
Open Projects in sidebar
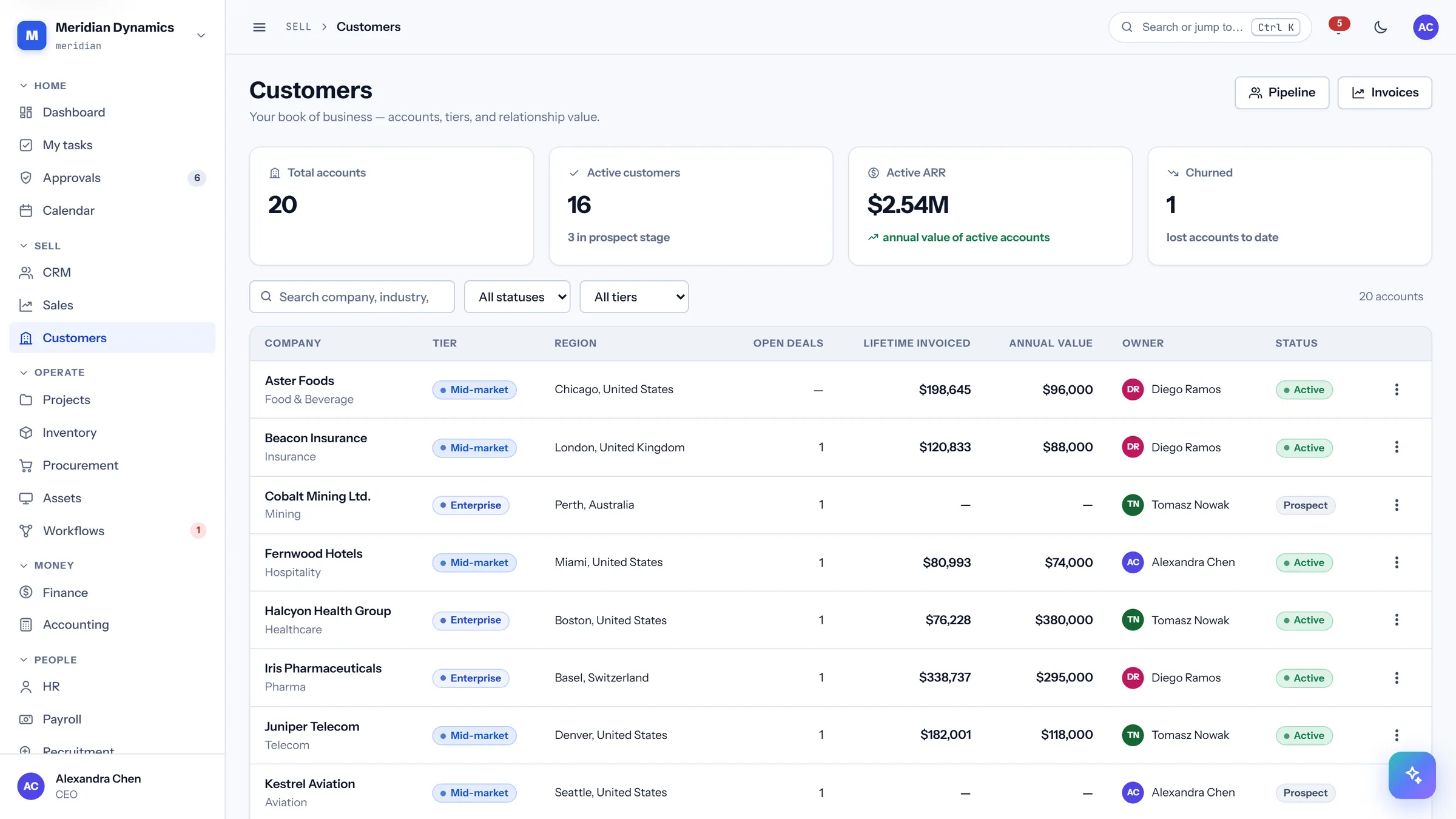(x=112, y=400)
